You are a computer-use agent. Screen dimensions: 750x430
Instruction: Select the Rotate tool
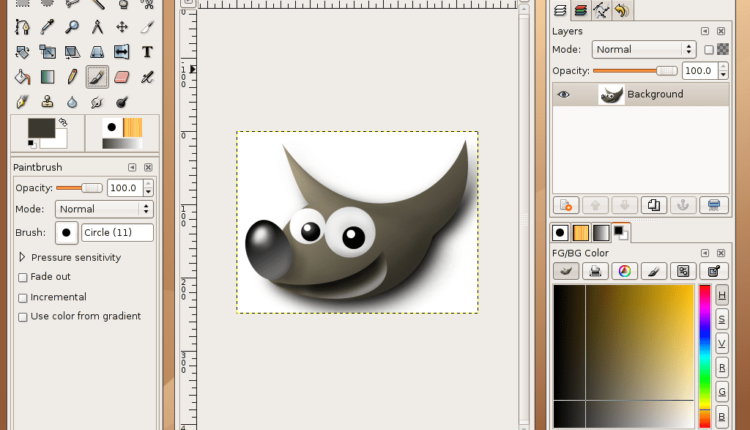pos(22,52)
